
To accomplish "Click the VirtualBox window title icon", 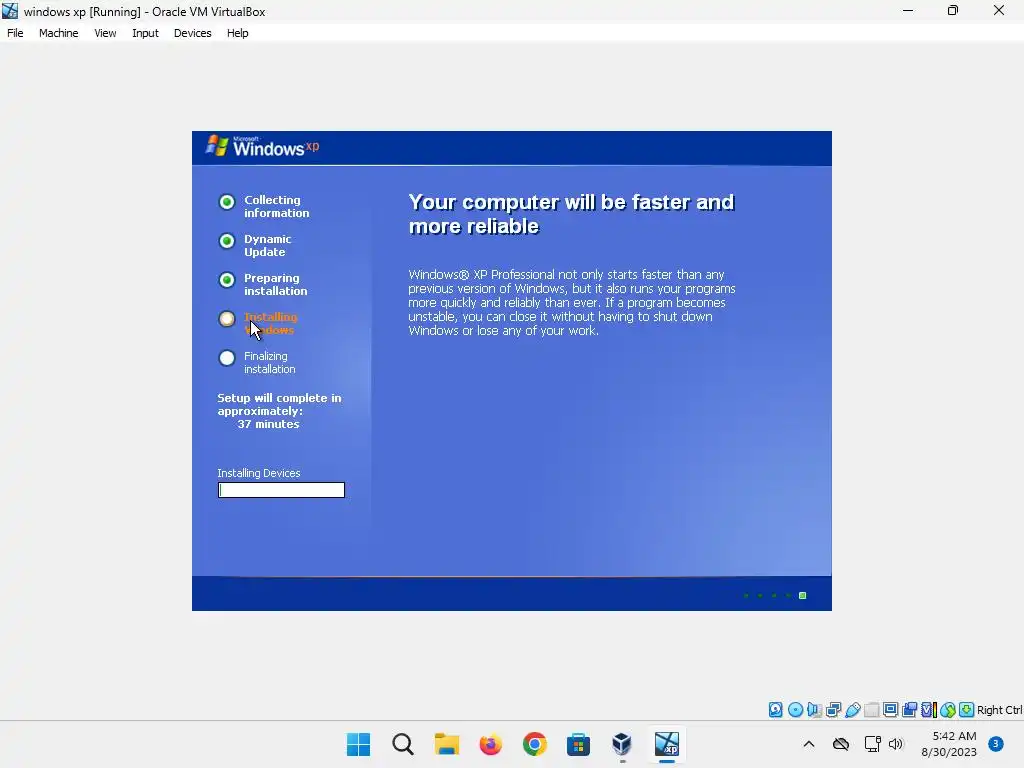I will tap(10, 11).
